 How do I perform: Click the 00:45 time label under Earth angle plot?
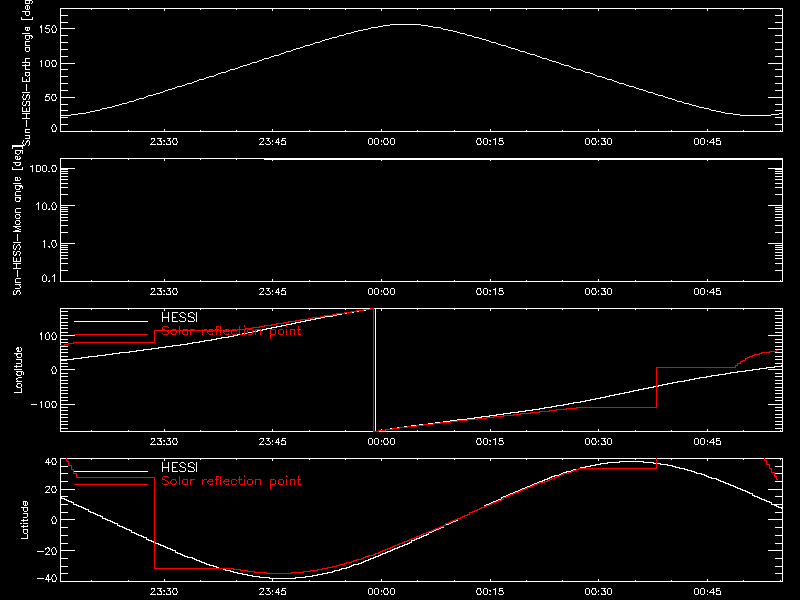[707, 141]
